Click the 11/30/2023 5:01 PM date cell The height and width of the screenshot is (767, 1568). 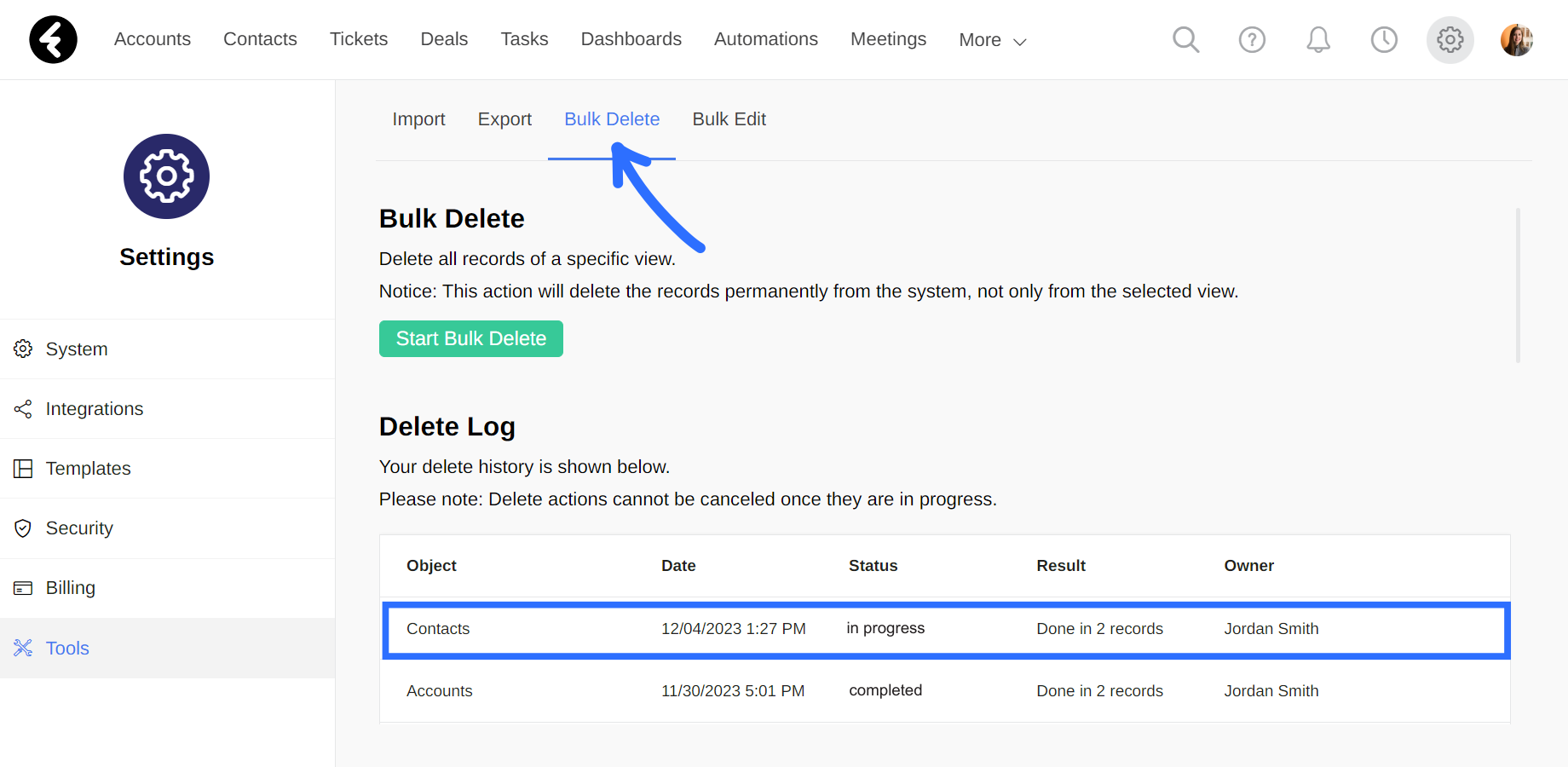pos(733,691)
